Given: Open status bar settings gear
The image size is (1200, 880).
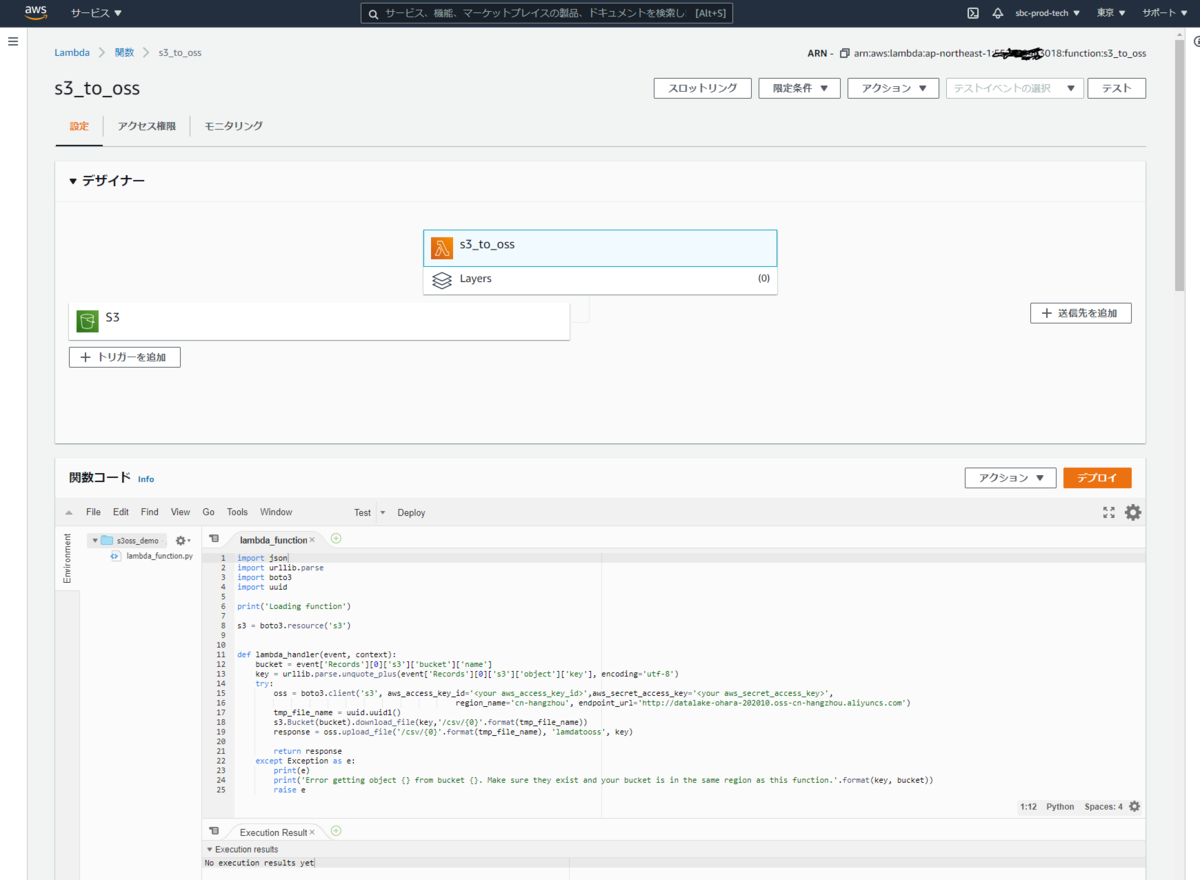Looking at the screenshot, I should 1134,806.
